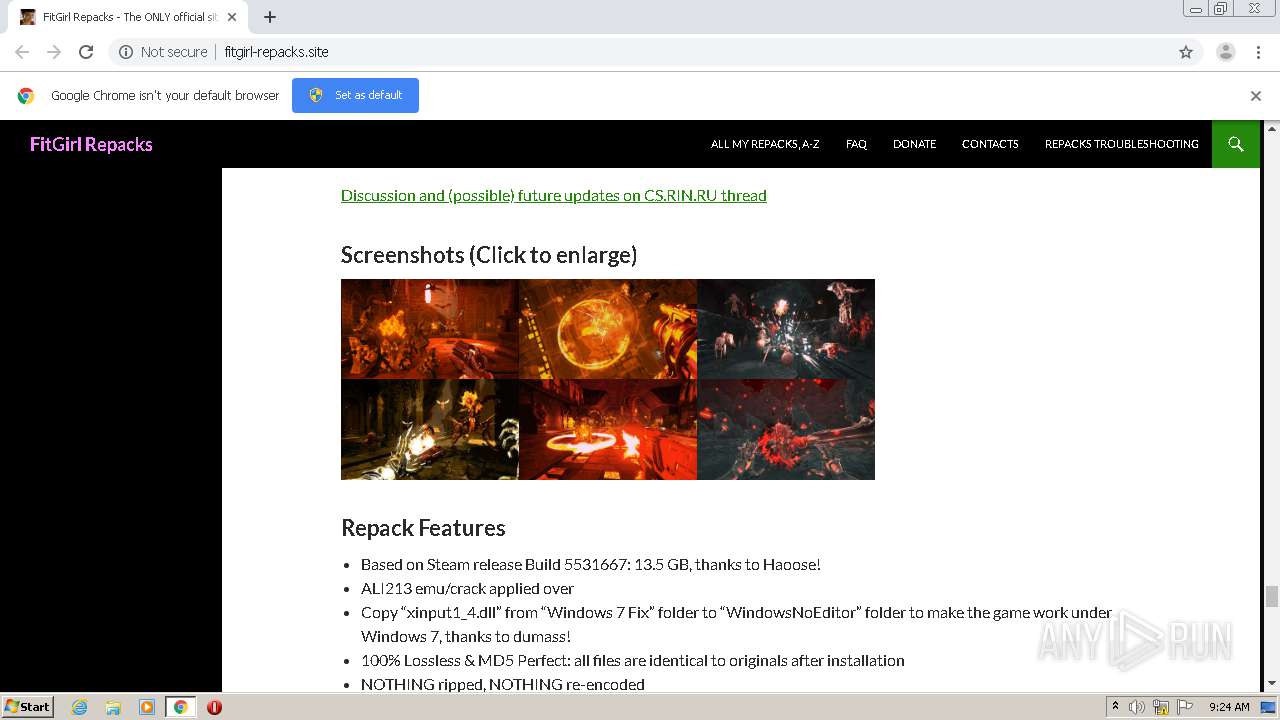This screenshot has height=720, width=1280.
Task: Open the CS.RIN.RU discussion thread link
Action: 554,195
